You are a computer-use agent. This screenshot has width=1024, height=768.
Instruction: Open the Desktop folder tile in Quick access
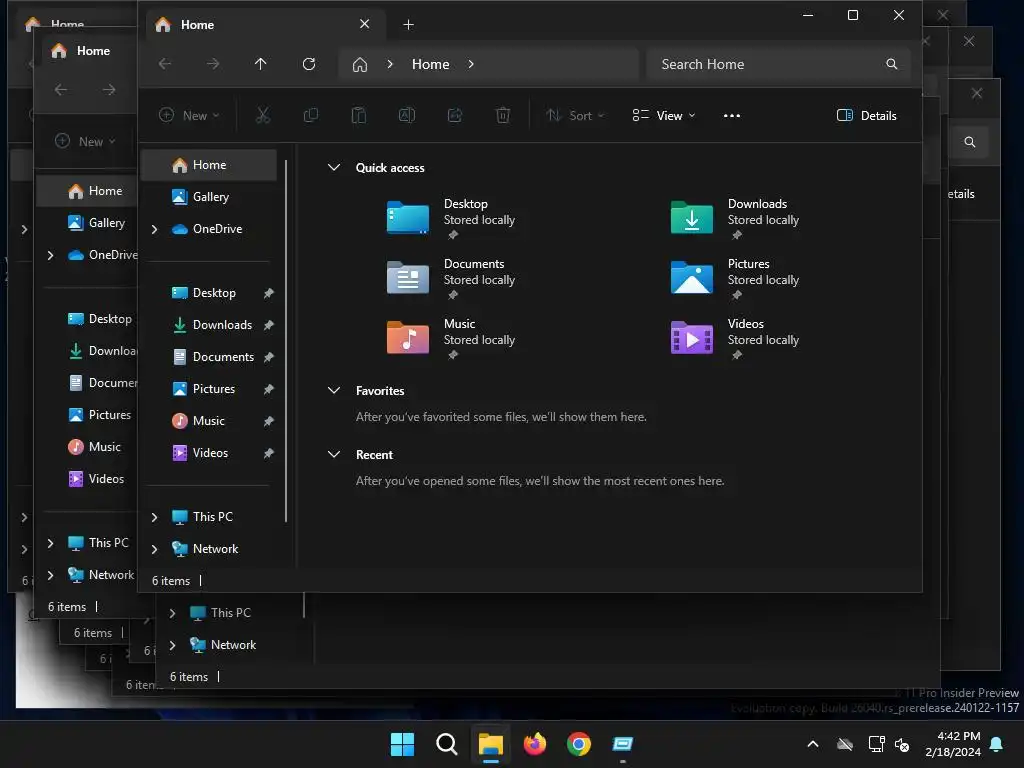tap(451, 218)
